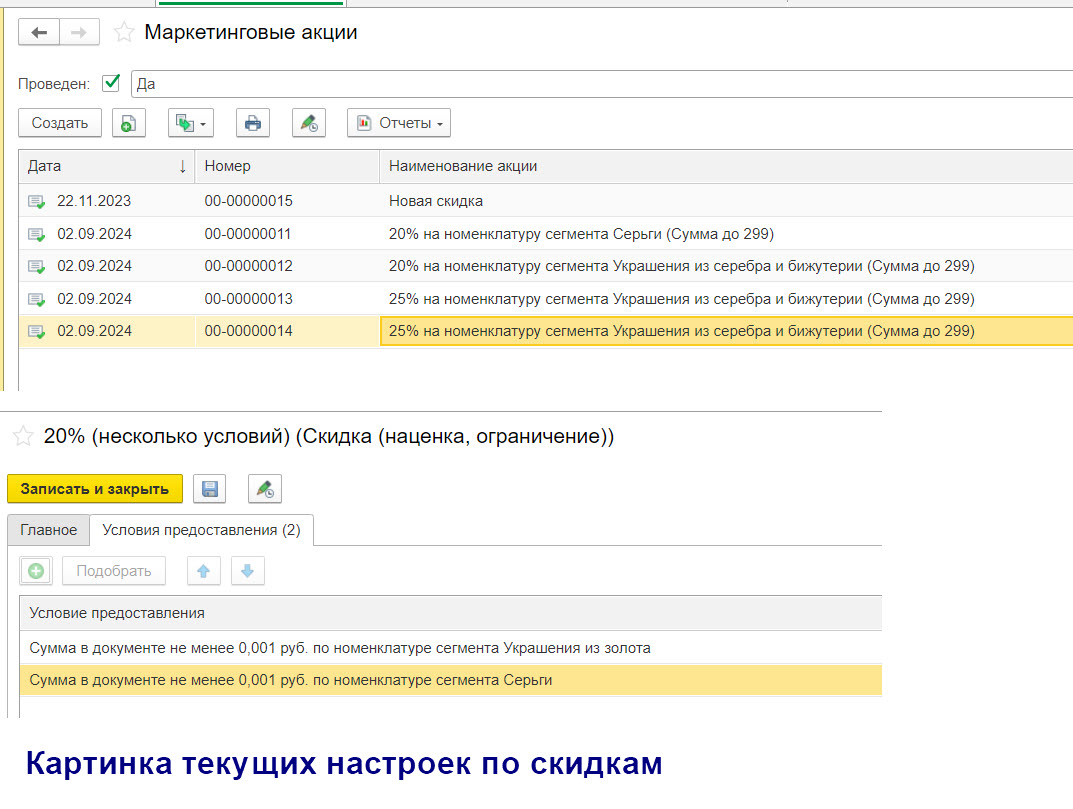Click the copy document icon next to Создать

[129, 123]
